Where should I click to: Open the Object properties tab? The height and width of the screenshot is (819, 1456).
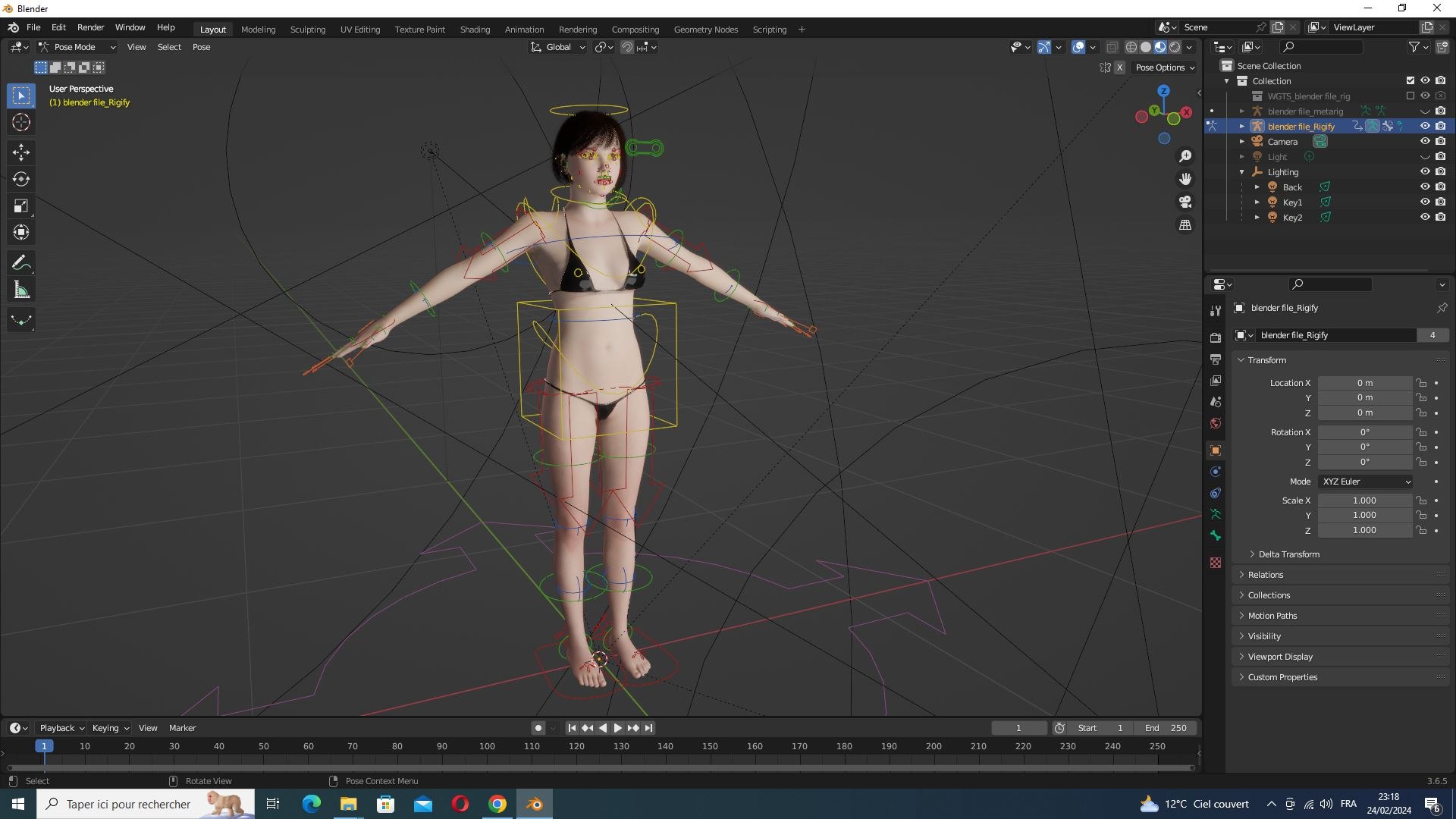click(1216, 450)
